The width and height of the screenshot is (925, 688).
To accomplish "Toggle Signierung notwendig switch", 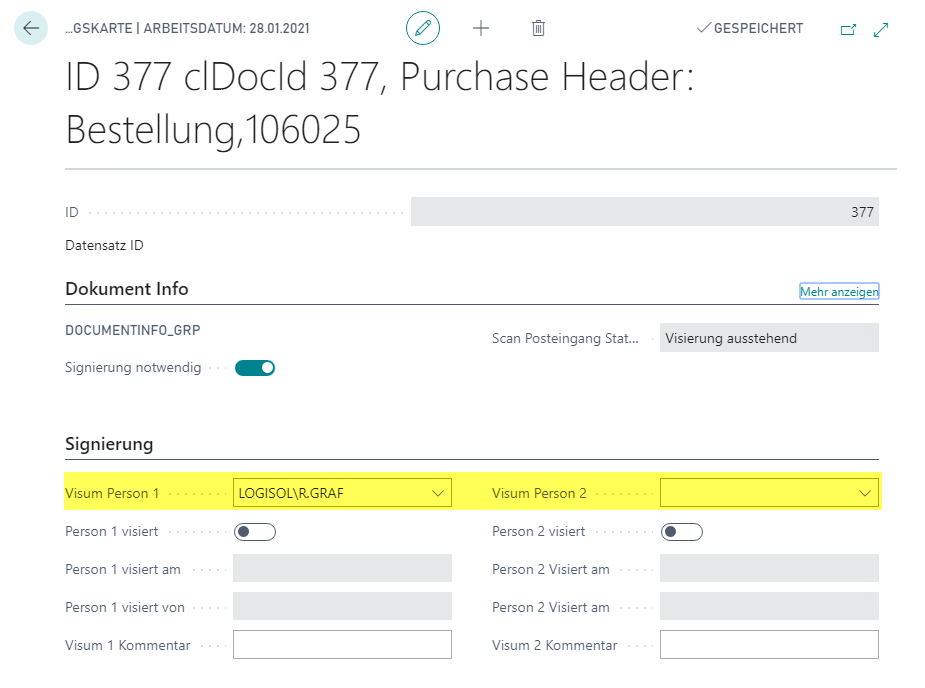I will pyautogui.click(x=255, y=368).
